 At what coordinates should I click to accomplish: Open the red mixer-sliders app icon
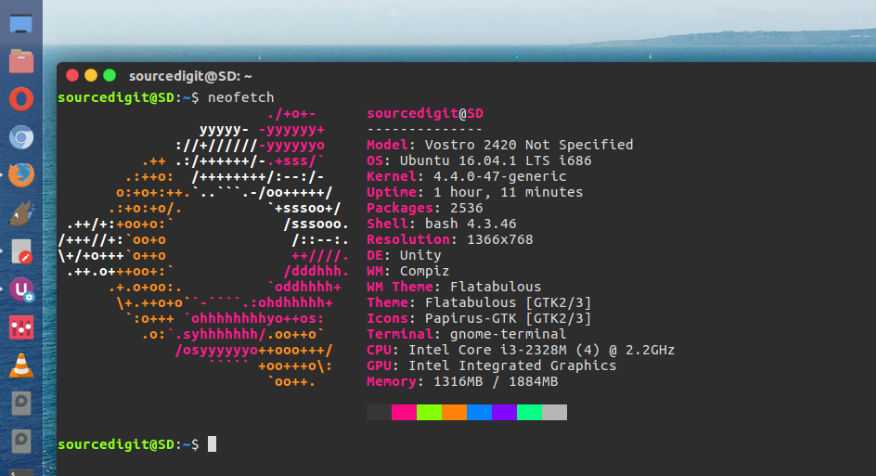21,327
